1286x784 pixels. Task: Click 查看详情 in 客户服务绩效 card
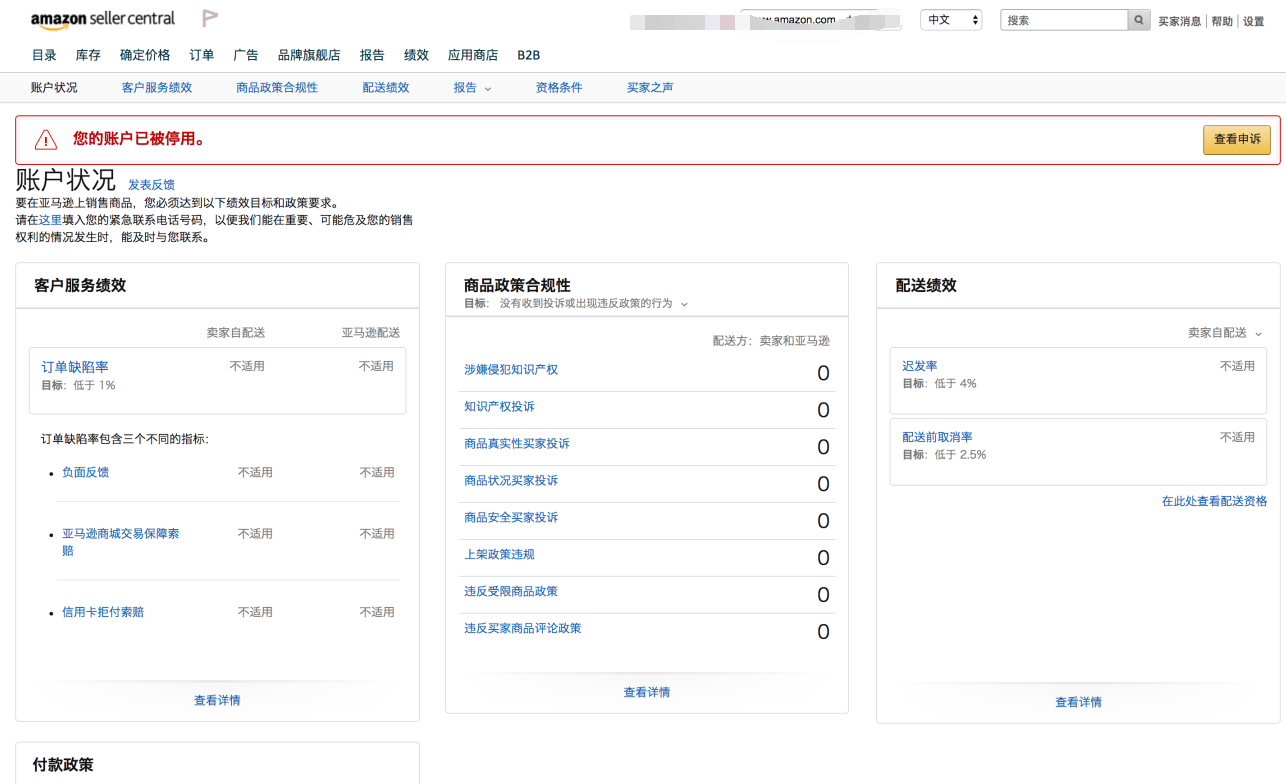217,701
